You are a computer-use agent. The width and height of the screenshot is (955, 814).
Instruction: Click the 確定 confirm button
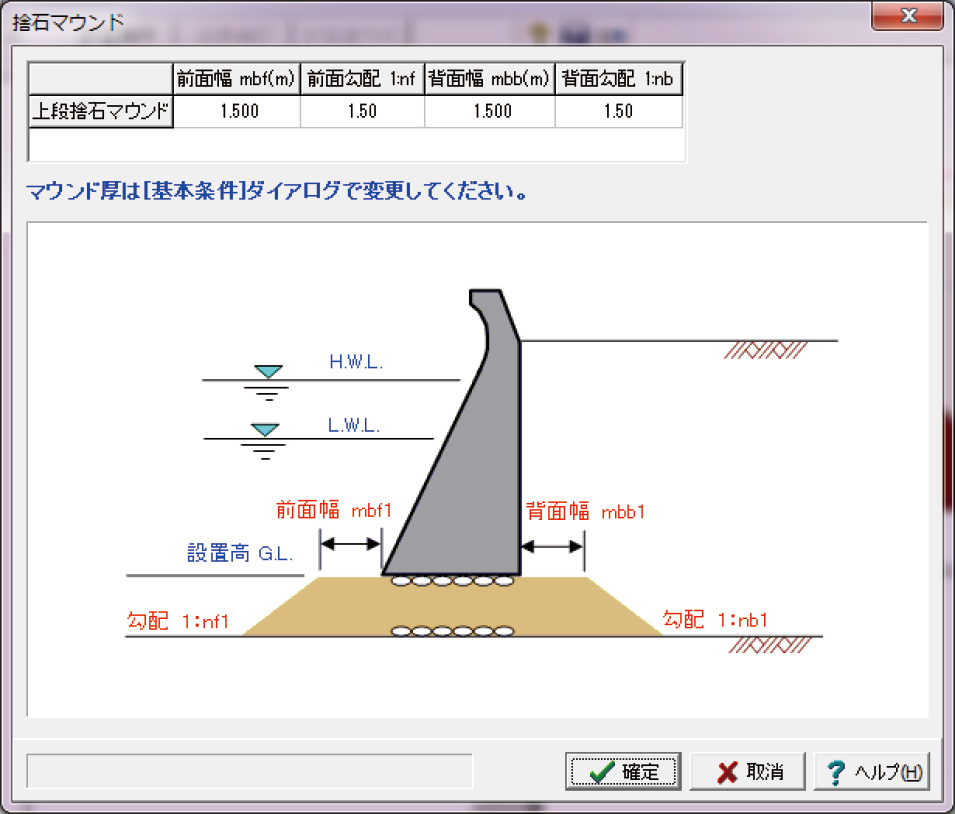tap(622, 771)
